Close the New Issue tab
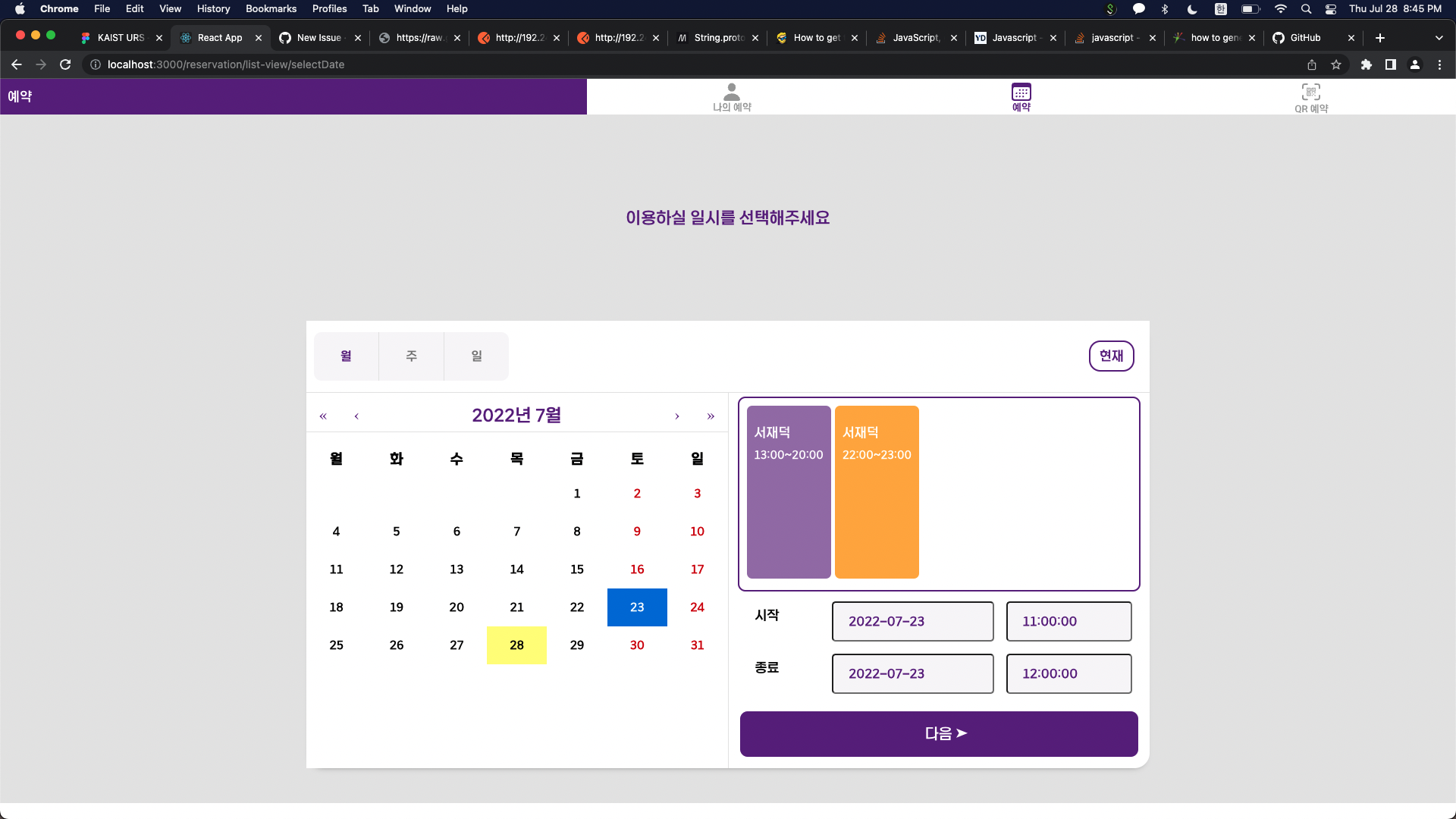The image size is (1456, 819). click(358, 38)
